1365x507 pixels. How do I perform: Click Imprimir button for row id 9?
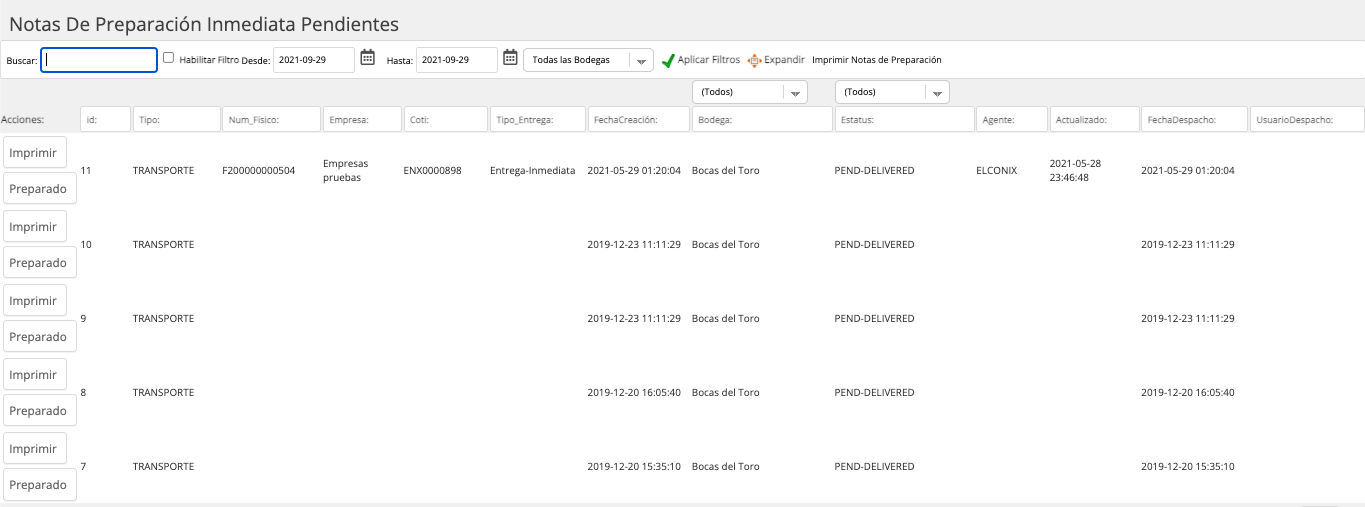coord(34,300)
